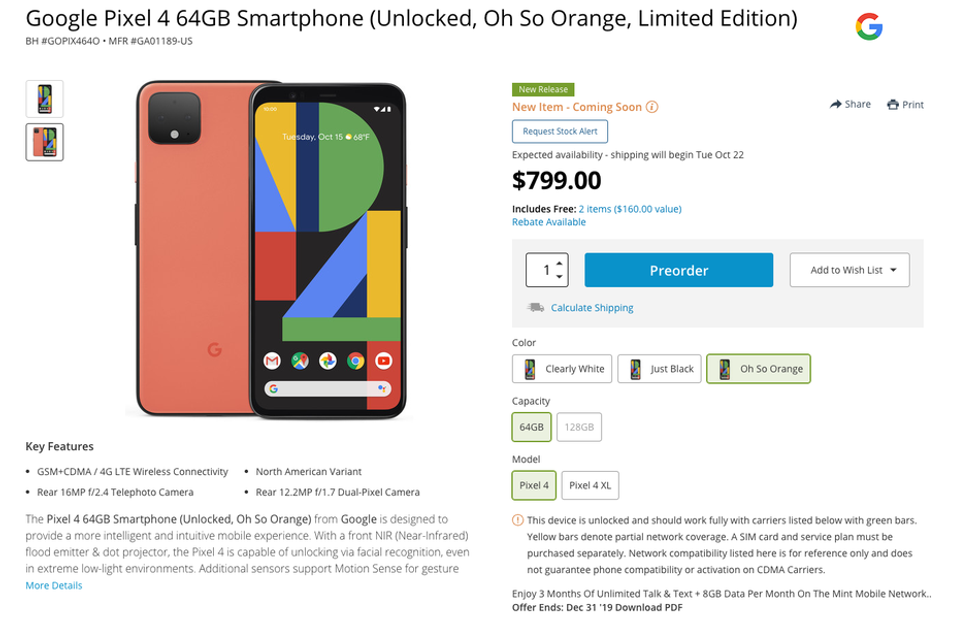Click the shipping truck icon

536,308
